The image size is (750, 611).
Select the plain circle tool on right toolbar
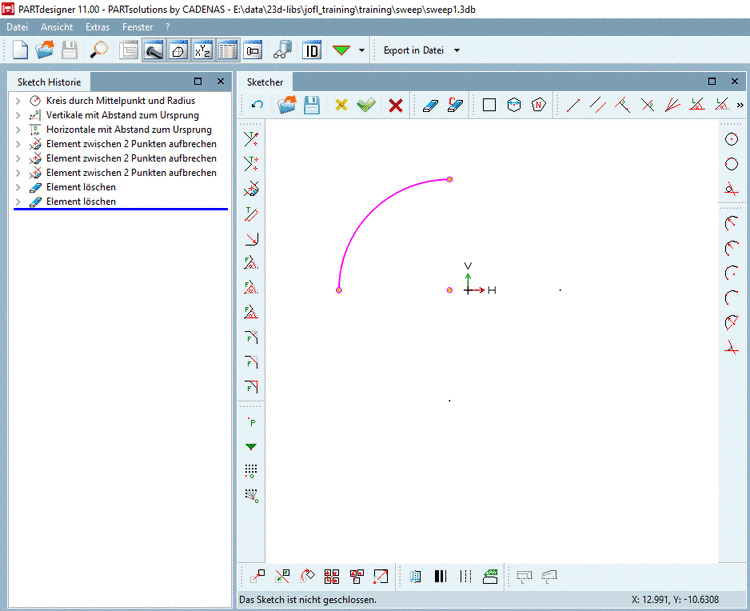pos(731,164)
